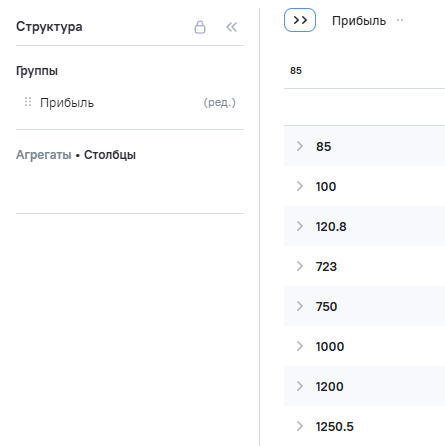Click the expand panel double-arrow button
This screenshot has width=445, height=446.
300,20
